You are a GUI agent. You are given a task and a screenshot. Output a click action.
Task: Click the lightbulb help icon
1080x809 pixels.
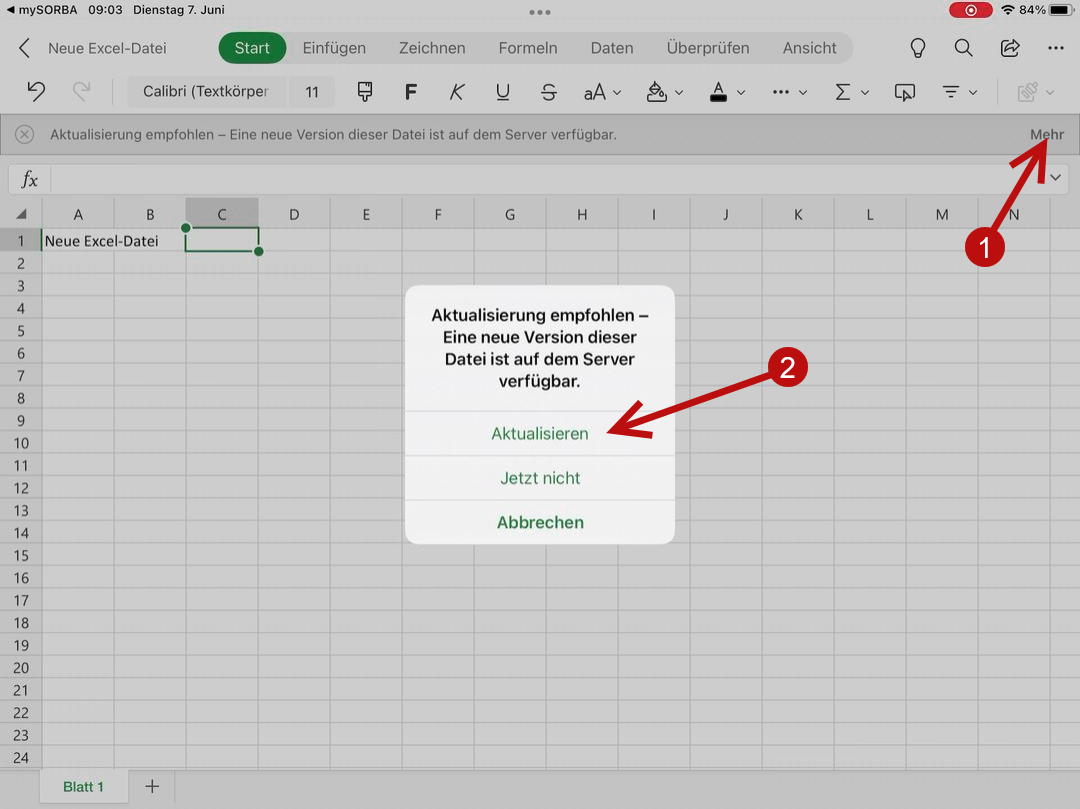(917, 48)
